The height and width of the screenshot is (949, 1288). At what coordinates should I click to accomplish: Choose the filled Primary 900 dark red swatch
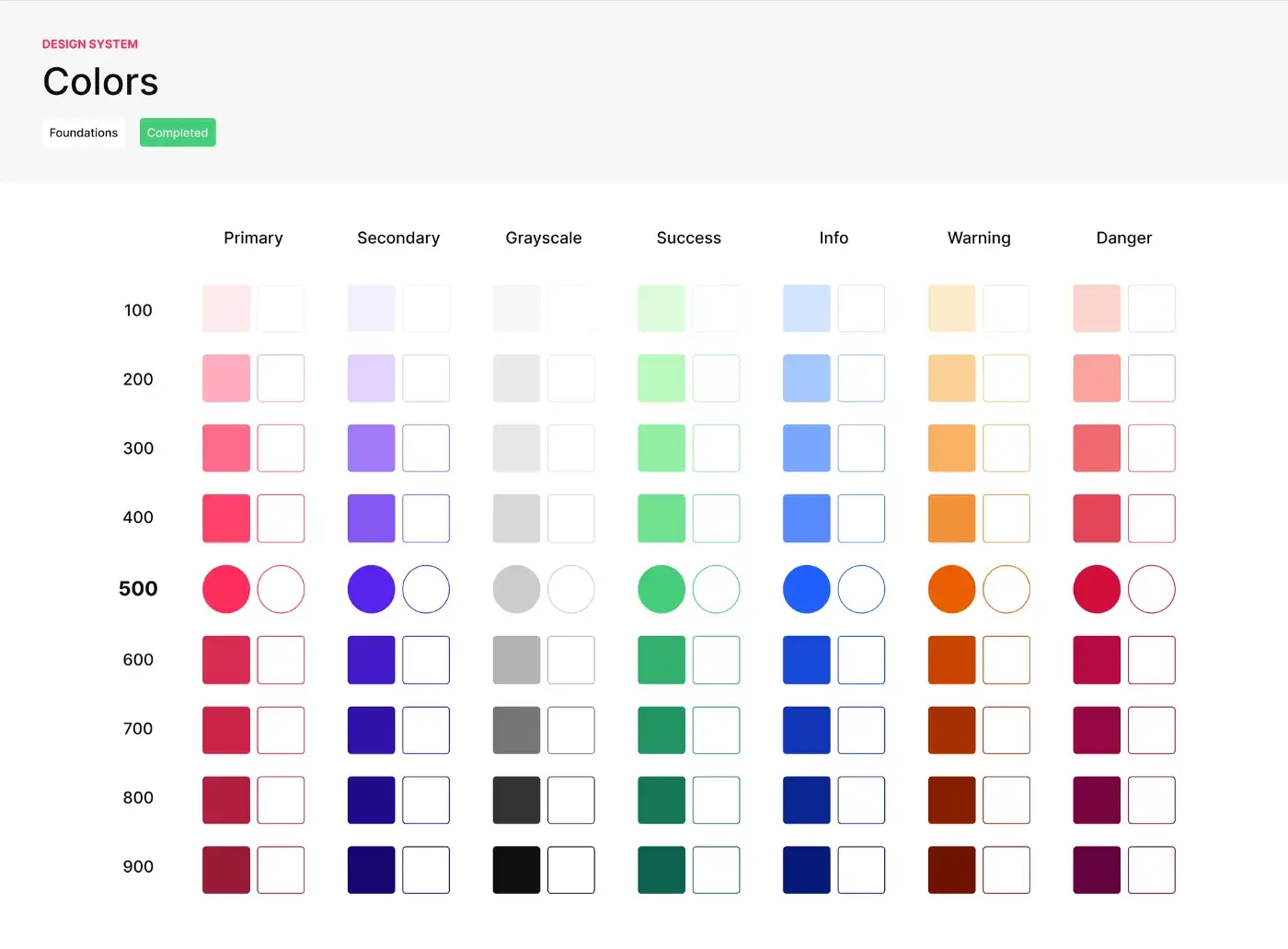226,870
